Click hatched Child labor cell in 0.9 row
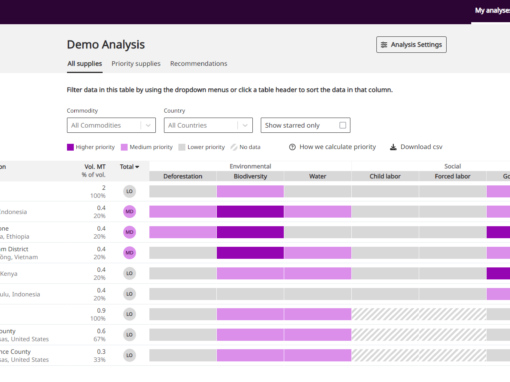 coord(385,314)
